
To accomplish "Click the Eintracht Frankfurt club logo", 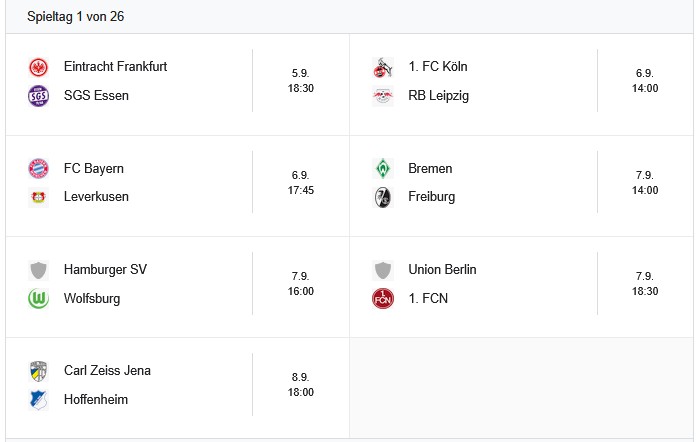I will [x=39, y=67].
